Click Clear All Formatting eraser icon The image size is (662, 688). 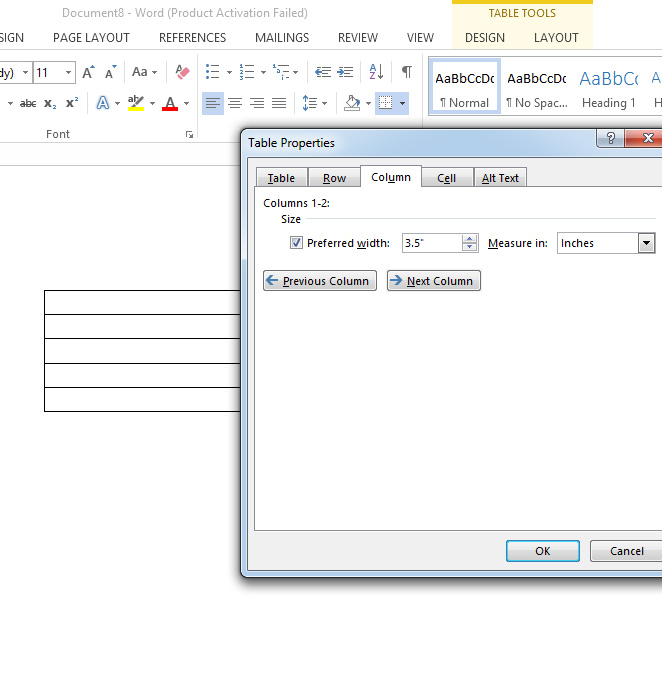tap(182, 72)
